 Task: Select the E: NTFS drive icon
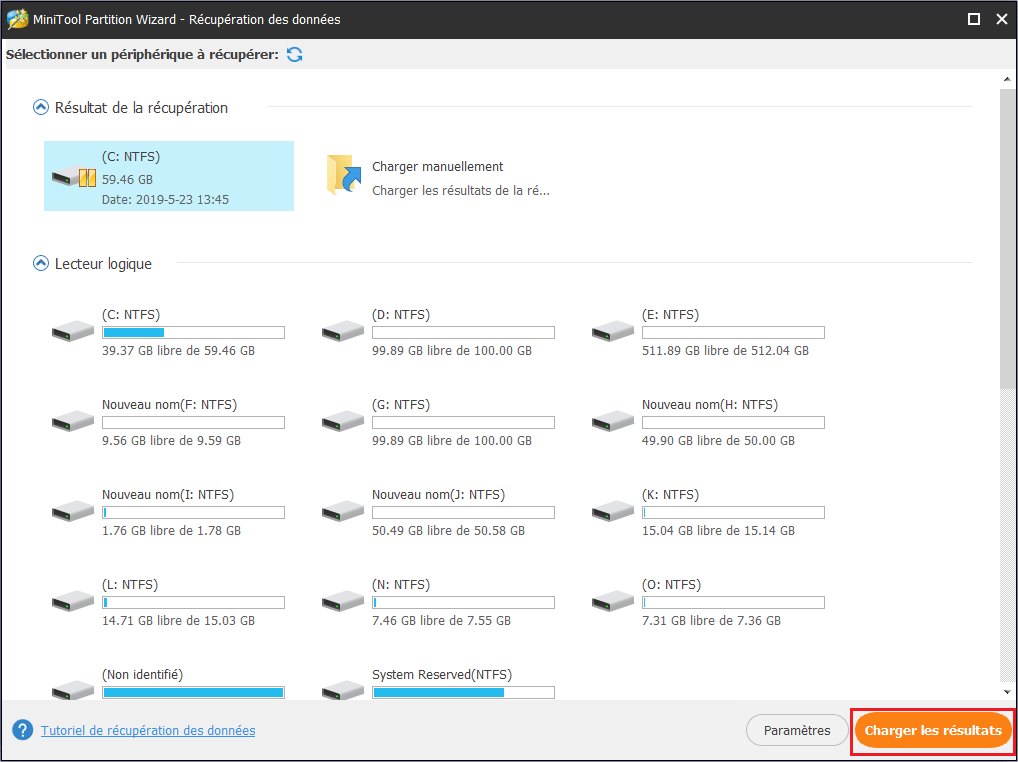coord(613,330)
